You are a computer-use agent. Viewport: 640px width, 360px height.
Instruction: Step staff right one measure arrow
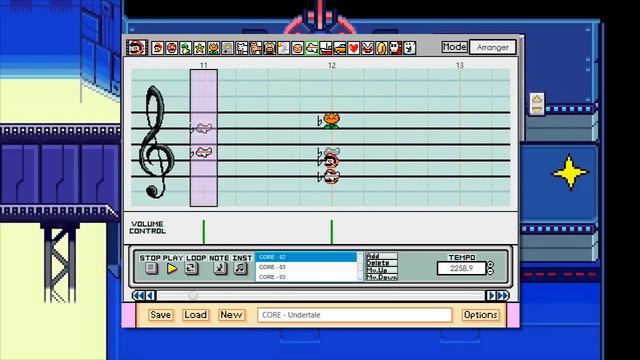pyautogui.click(x=491, y=295)
